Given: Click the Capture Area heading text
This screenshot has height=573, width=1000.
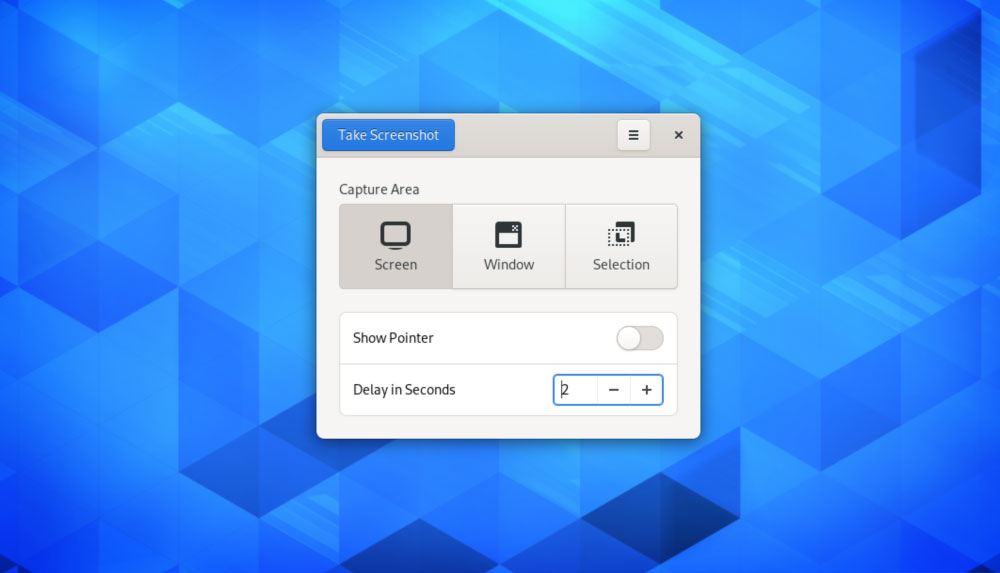Looking at the screenshot, I should [379, 190].
